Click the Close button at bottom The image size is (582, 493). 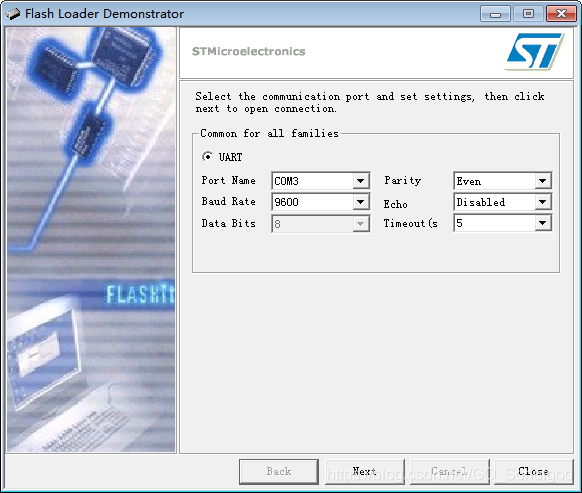pyautogui.click(x=534, y=471)
